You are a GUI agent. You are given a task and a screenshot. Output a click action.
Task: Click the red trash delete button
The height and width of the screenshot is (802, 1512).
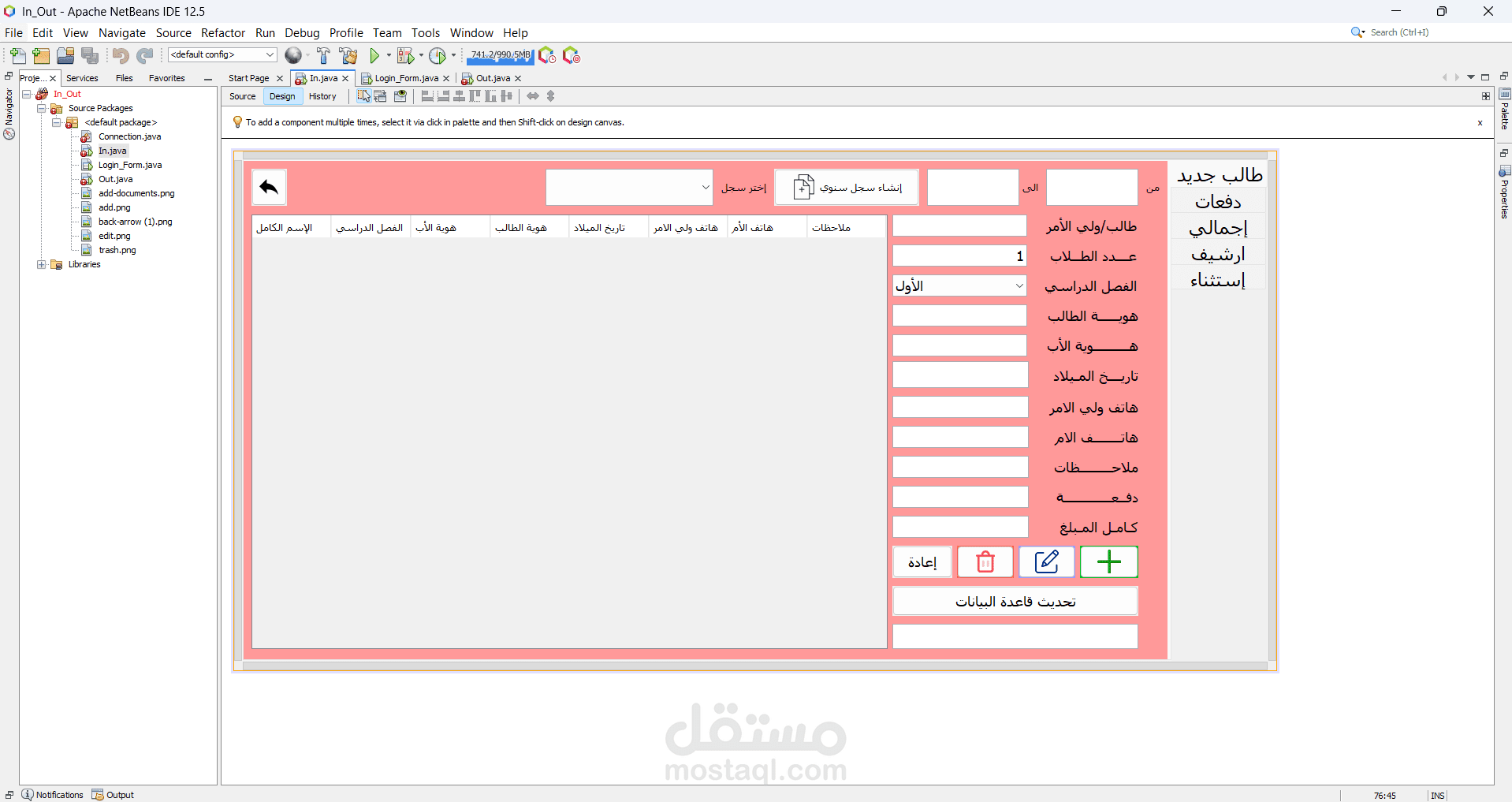[985, 562]
